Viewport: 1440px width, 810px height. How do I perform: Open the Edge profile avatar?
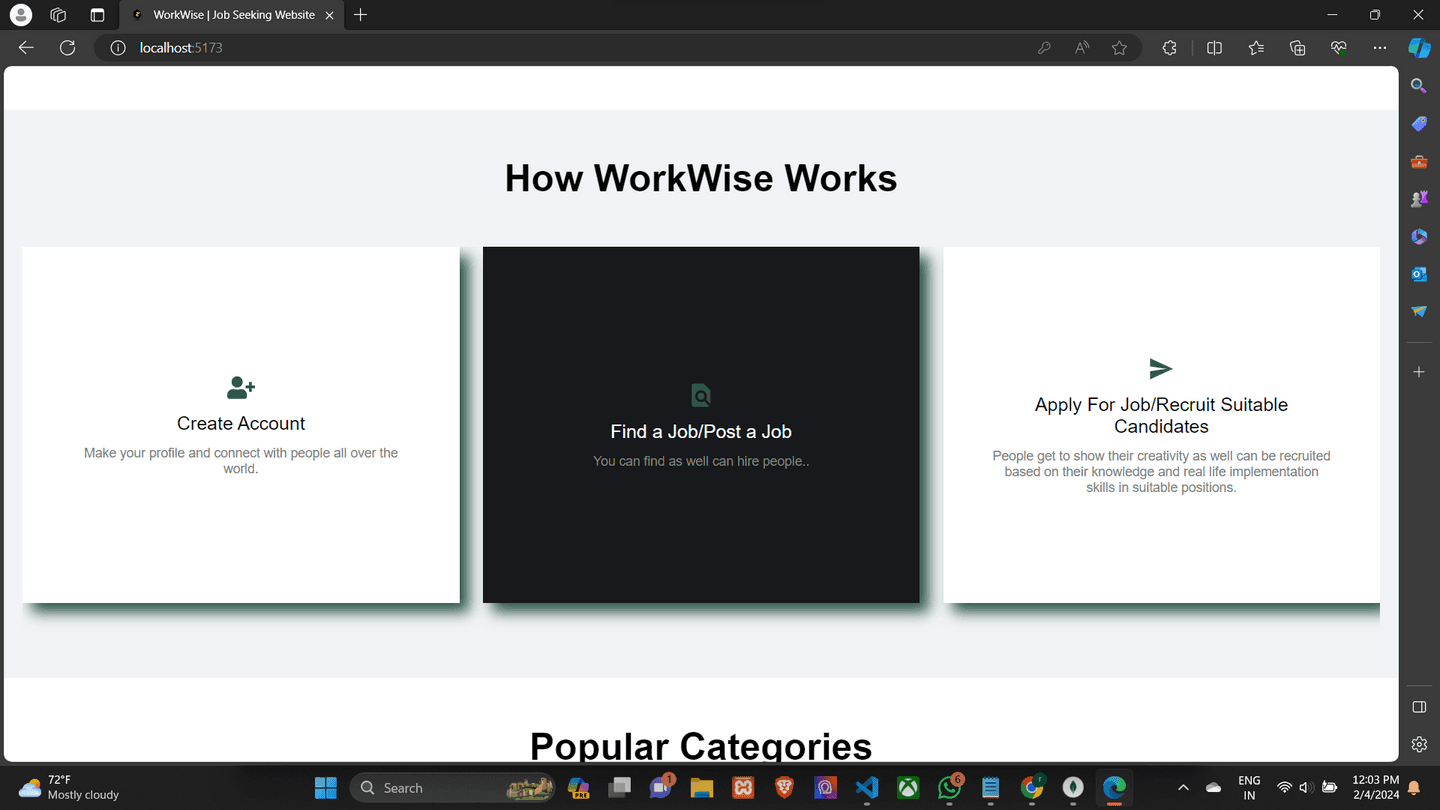(x=20, y=15)
